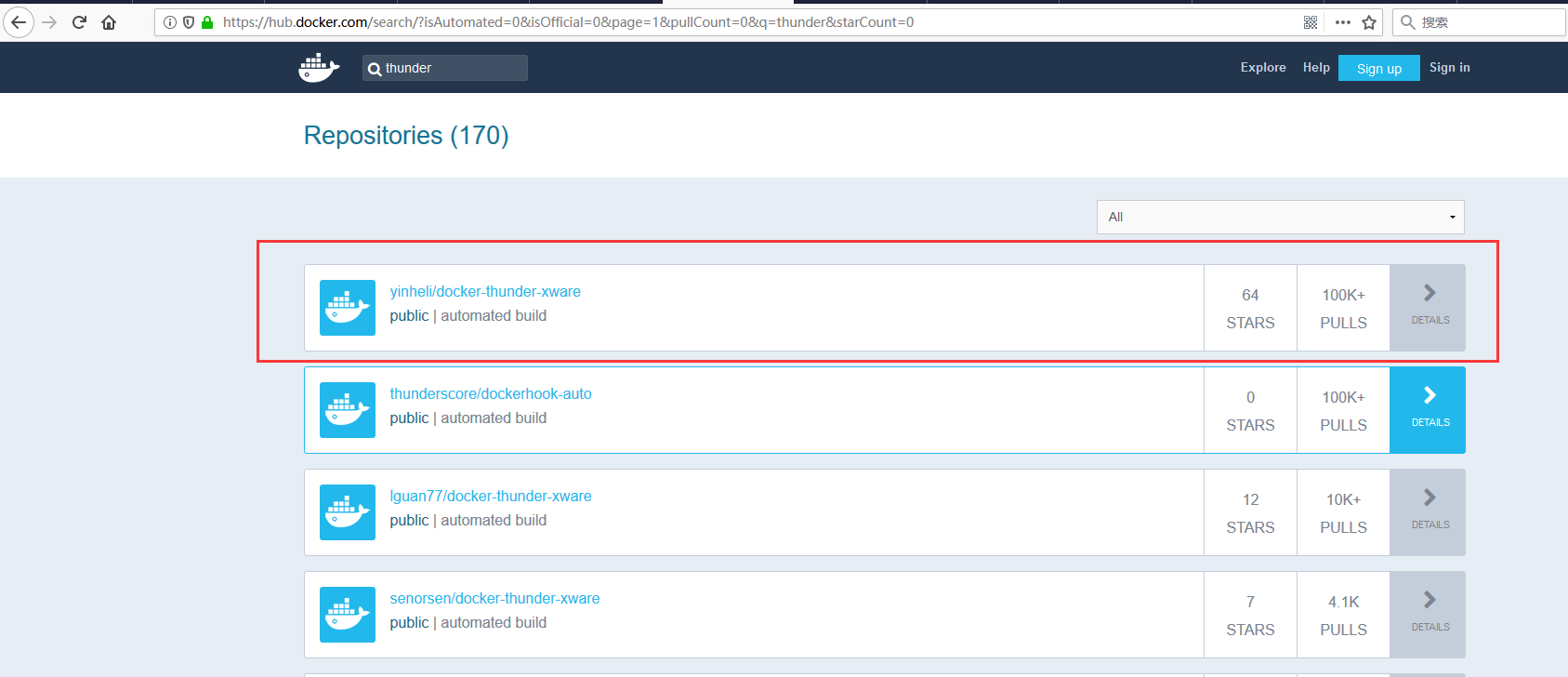
Task: Click the whale icon of thunderscore/dockerhook-auto
Action: (x=348, y=410)
